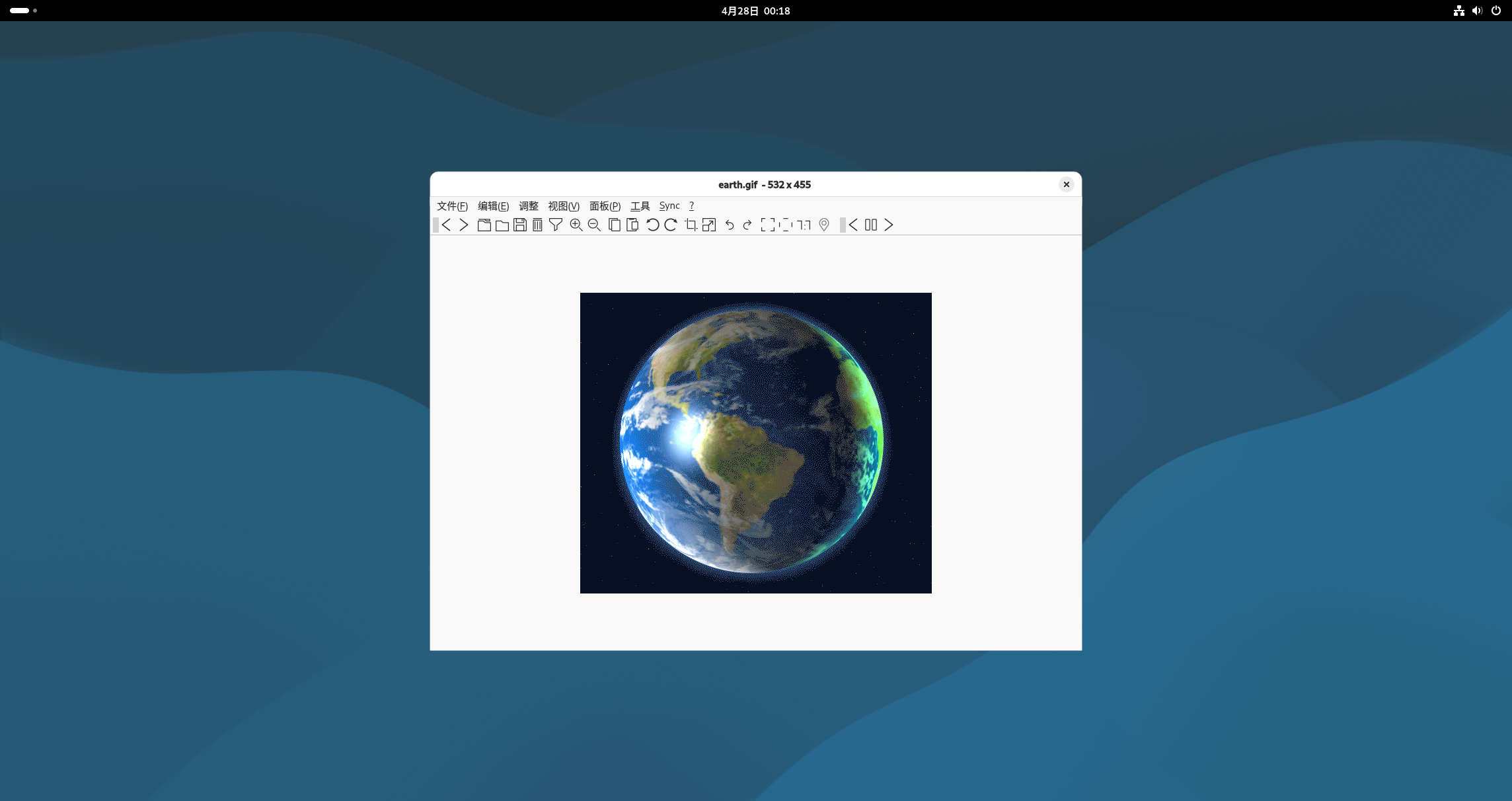Click the zoom out magnifier icon
1512x801 pixels.
[x=594, y=225]
